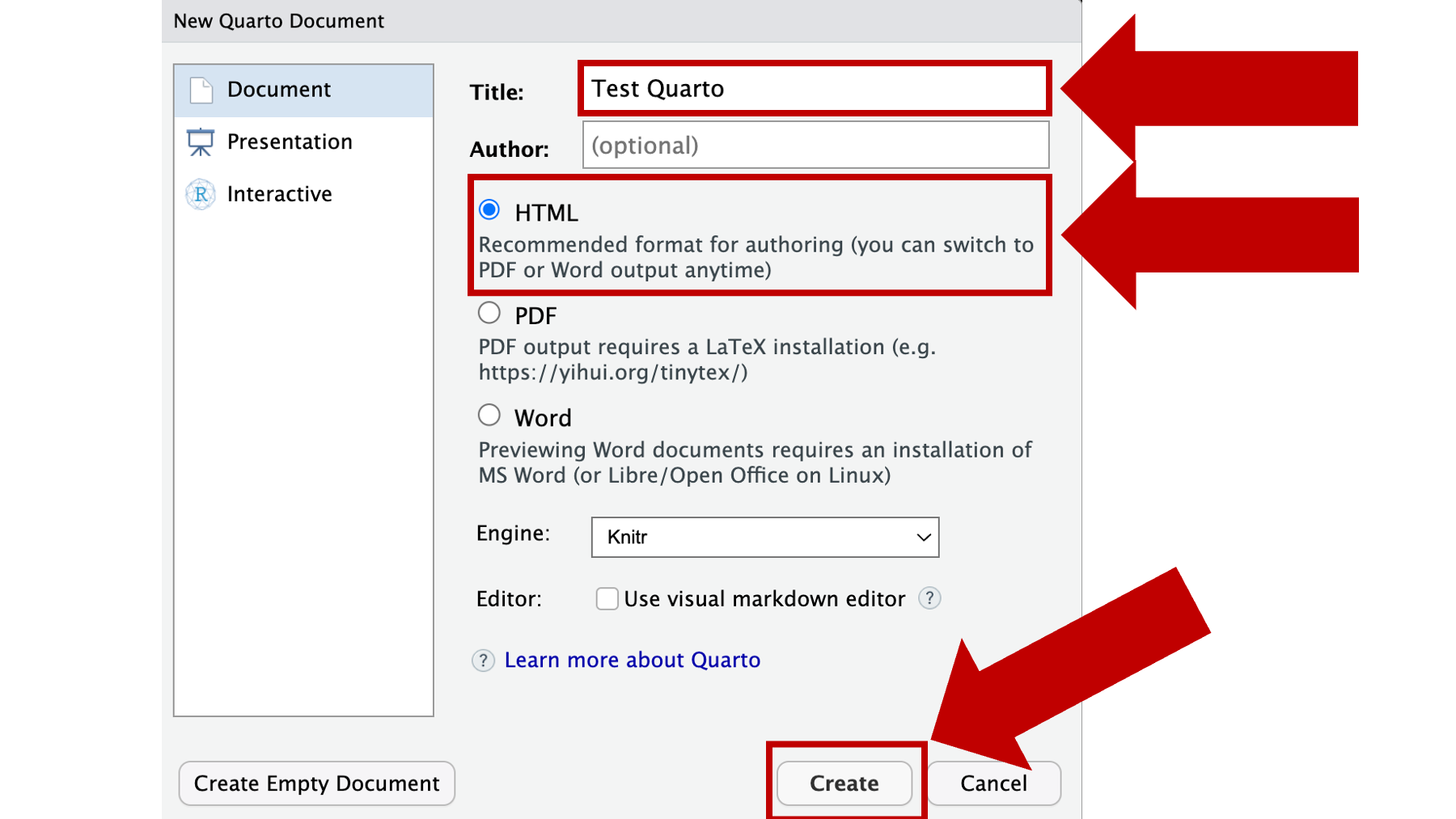The width and height of the screenshot is (1456, 819).
Task: Choose the PDF output radio button
Action: coord(489,313)
